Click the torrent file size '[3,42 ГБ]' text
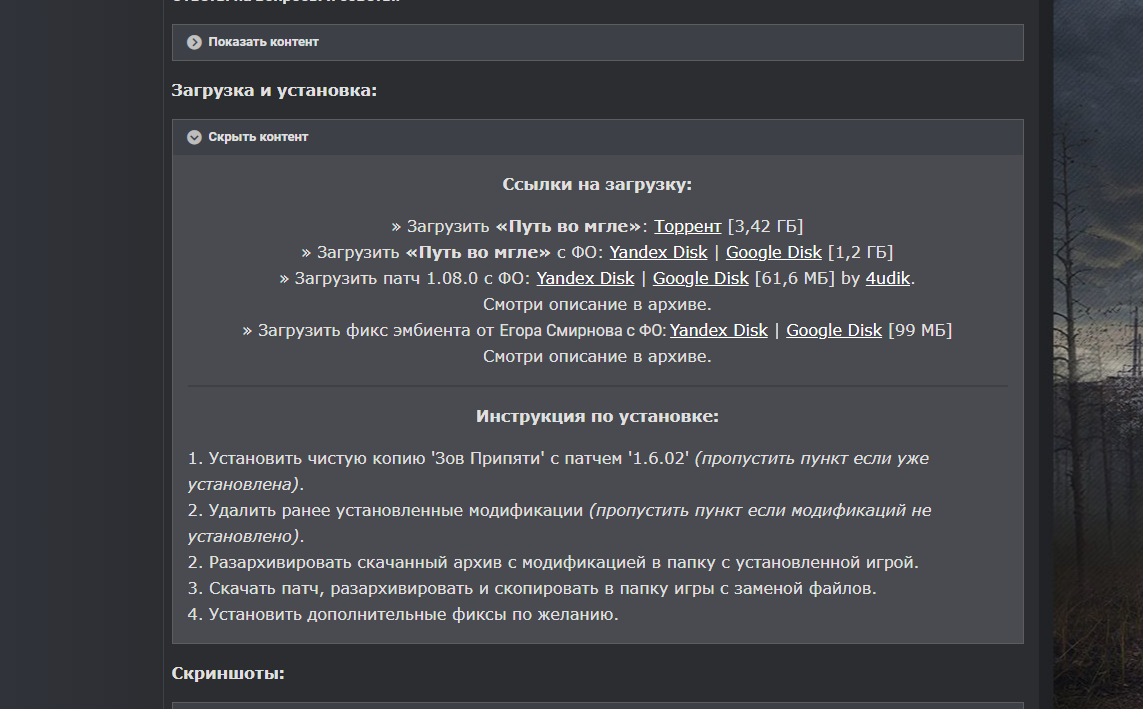Screen dimensions: 1143x709 (765, 226)
